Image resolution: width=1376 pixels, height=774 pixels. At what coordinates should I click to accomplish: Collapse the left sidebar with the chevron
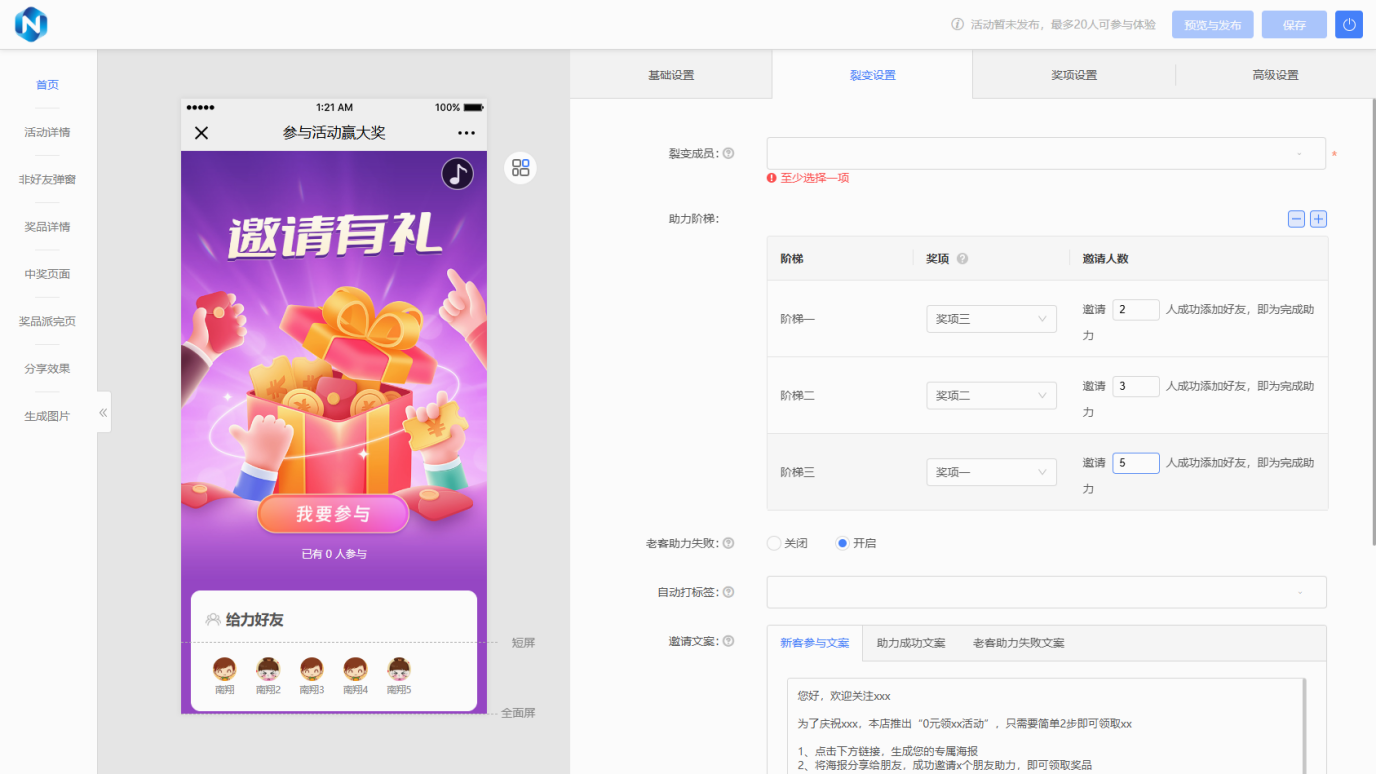click(102, 411)
